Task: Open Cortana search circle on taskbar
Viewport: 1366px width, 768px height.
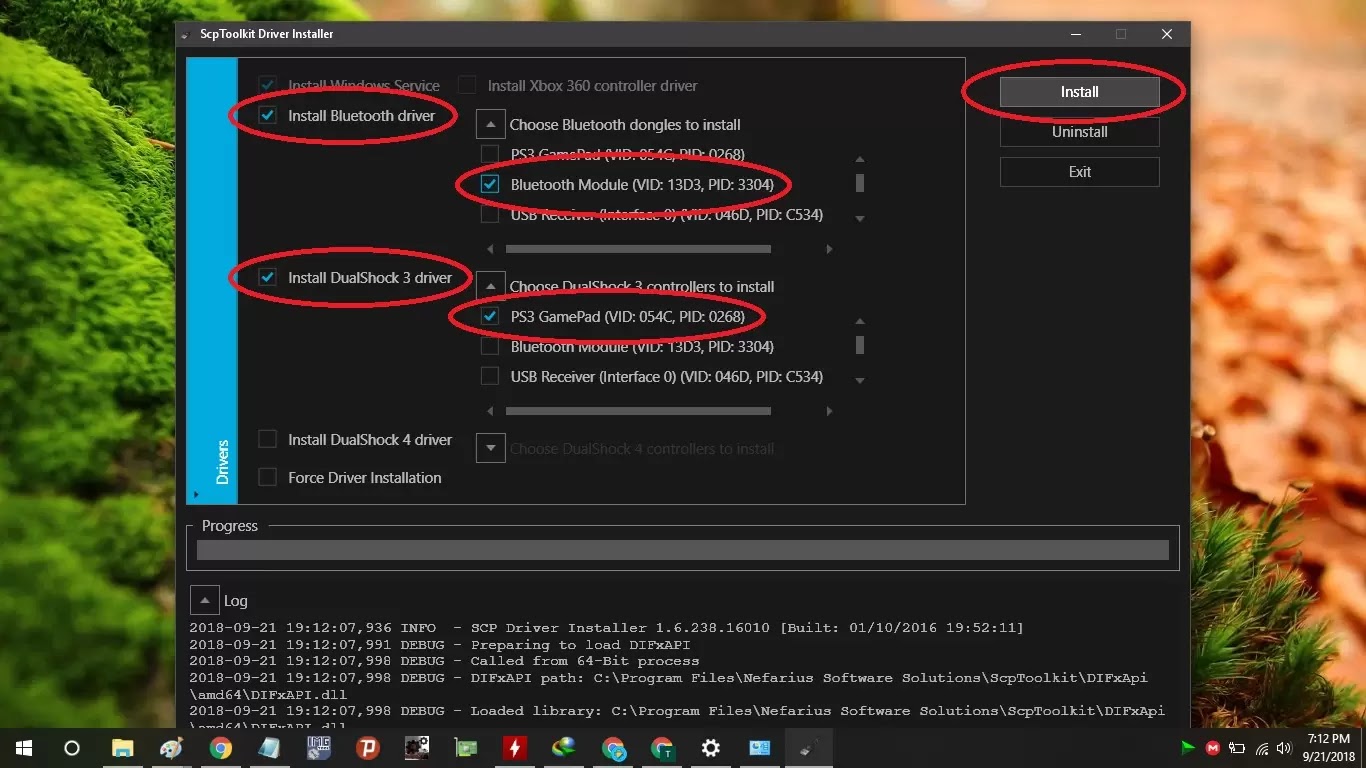Action: 71,748
